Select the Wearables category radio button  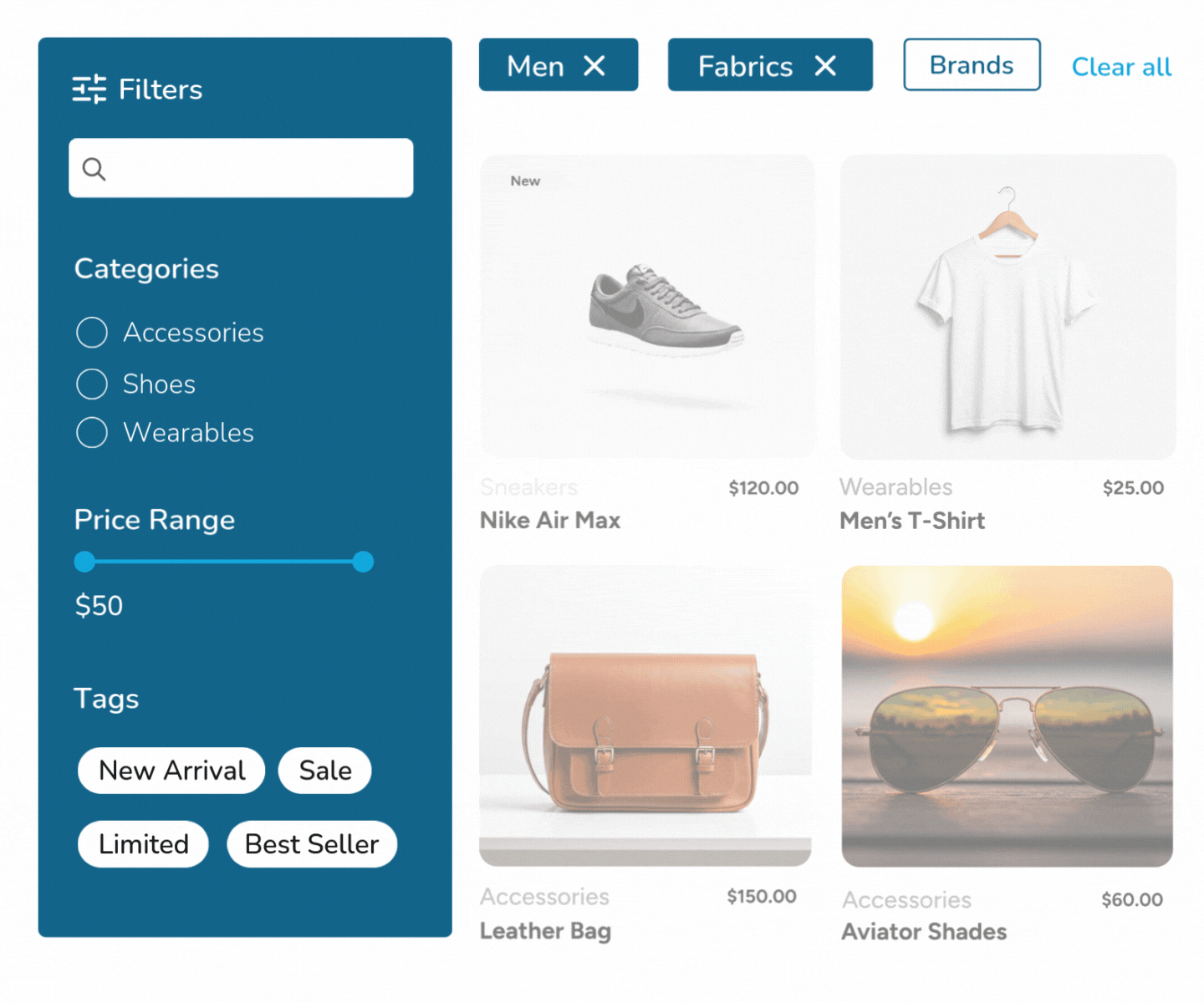(x=92, y=432)
